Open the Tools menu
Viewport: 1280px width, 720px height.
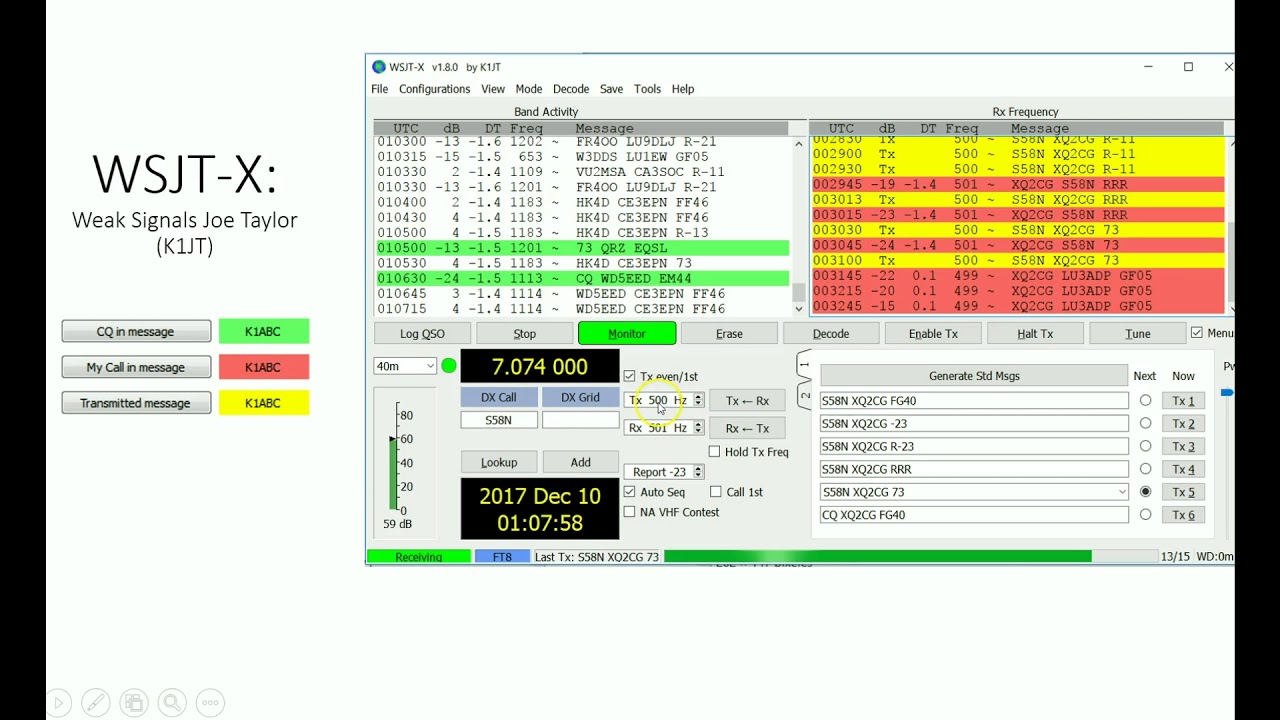[x=647, y=89]
